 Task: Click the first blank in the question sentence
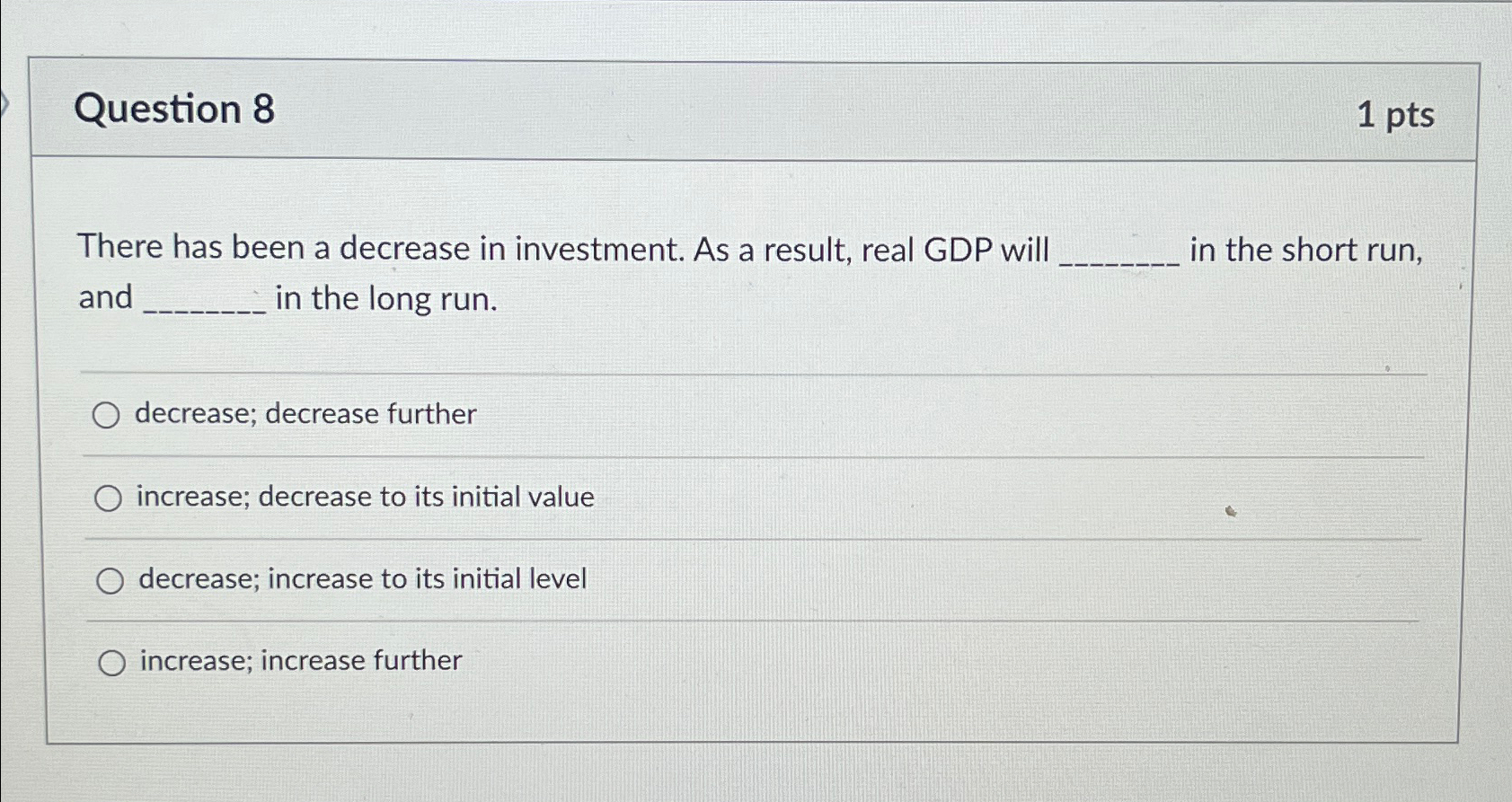coord(1120,254)
